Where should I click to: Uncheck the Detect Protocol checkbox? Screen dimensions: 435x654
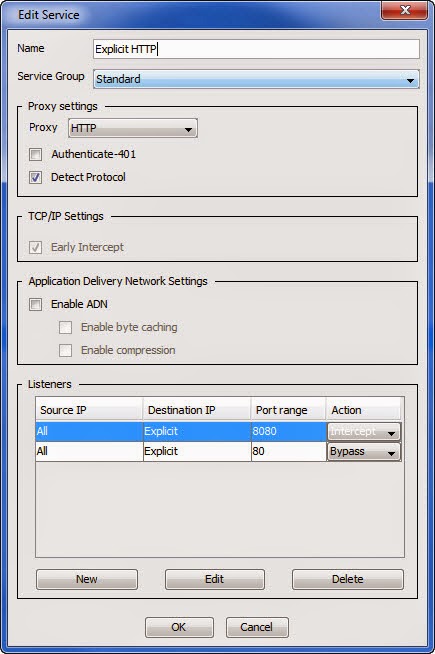[35, 177]
